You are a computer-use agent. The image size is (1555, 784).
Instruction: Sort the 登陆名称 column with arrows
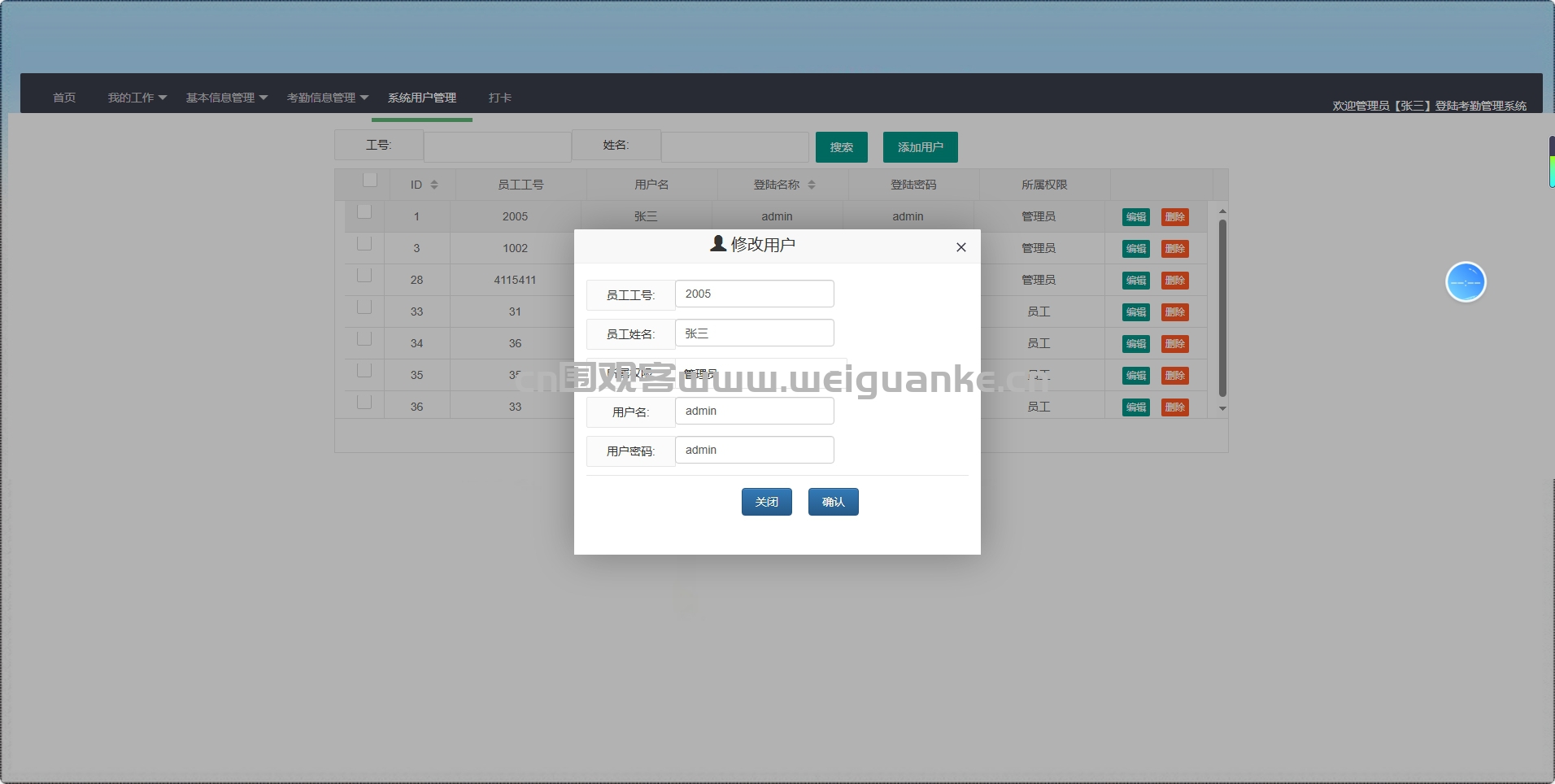point(812,185)
